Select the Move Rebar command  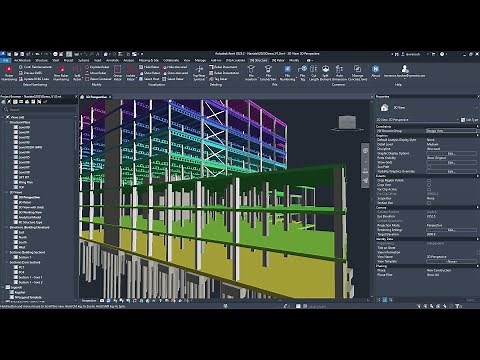click(96, 73)
